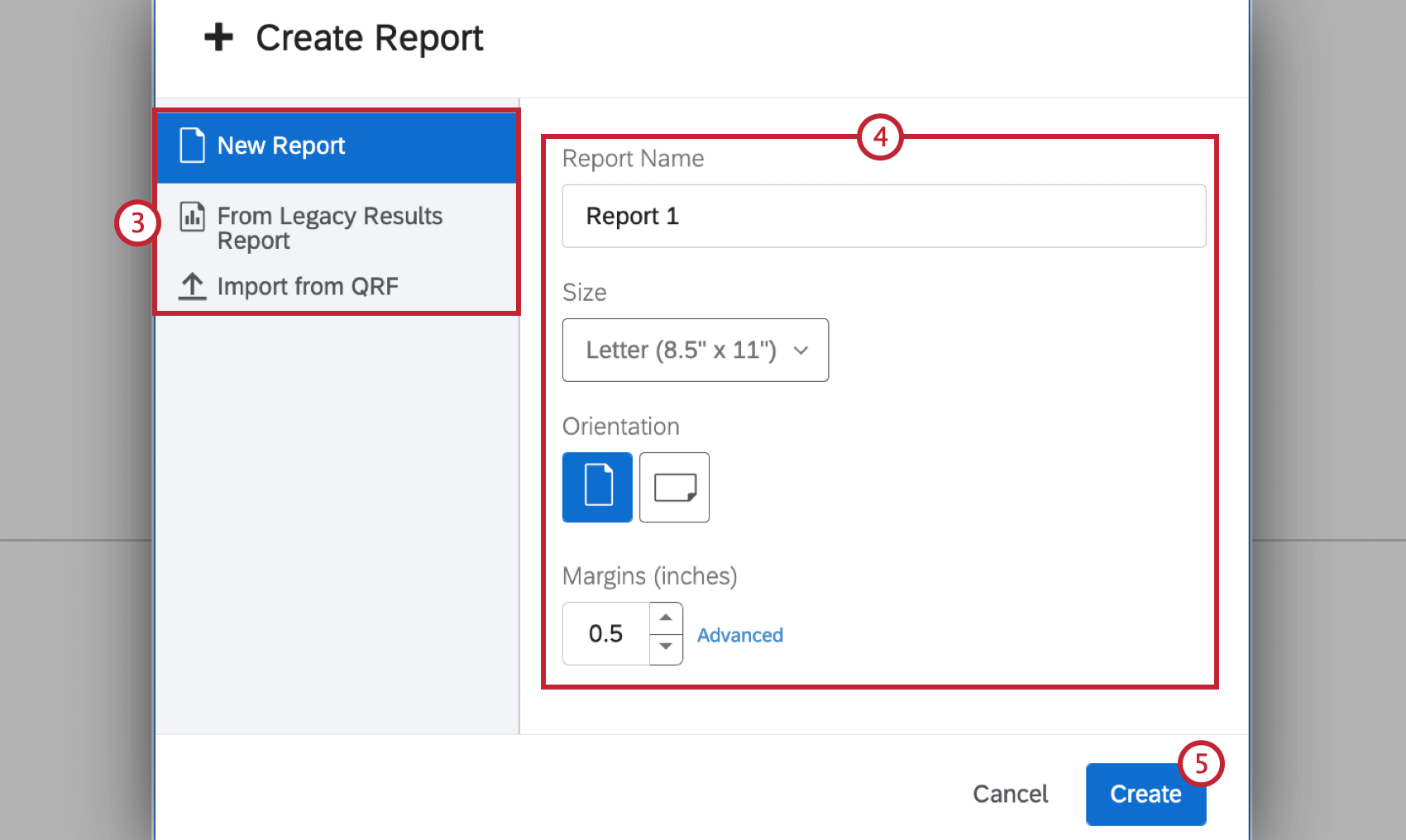Click the margins increment arrow
Screen dimensions: 1406x840
667,616
